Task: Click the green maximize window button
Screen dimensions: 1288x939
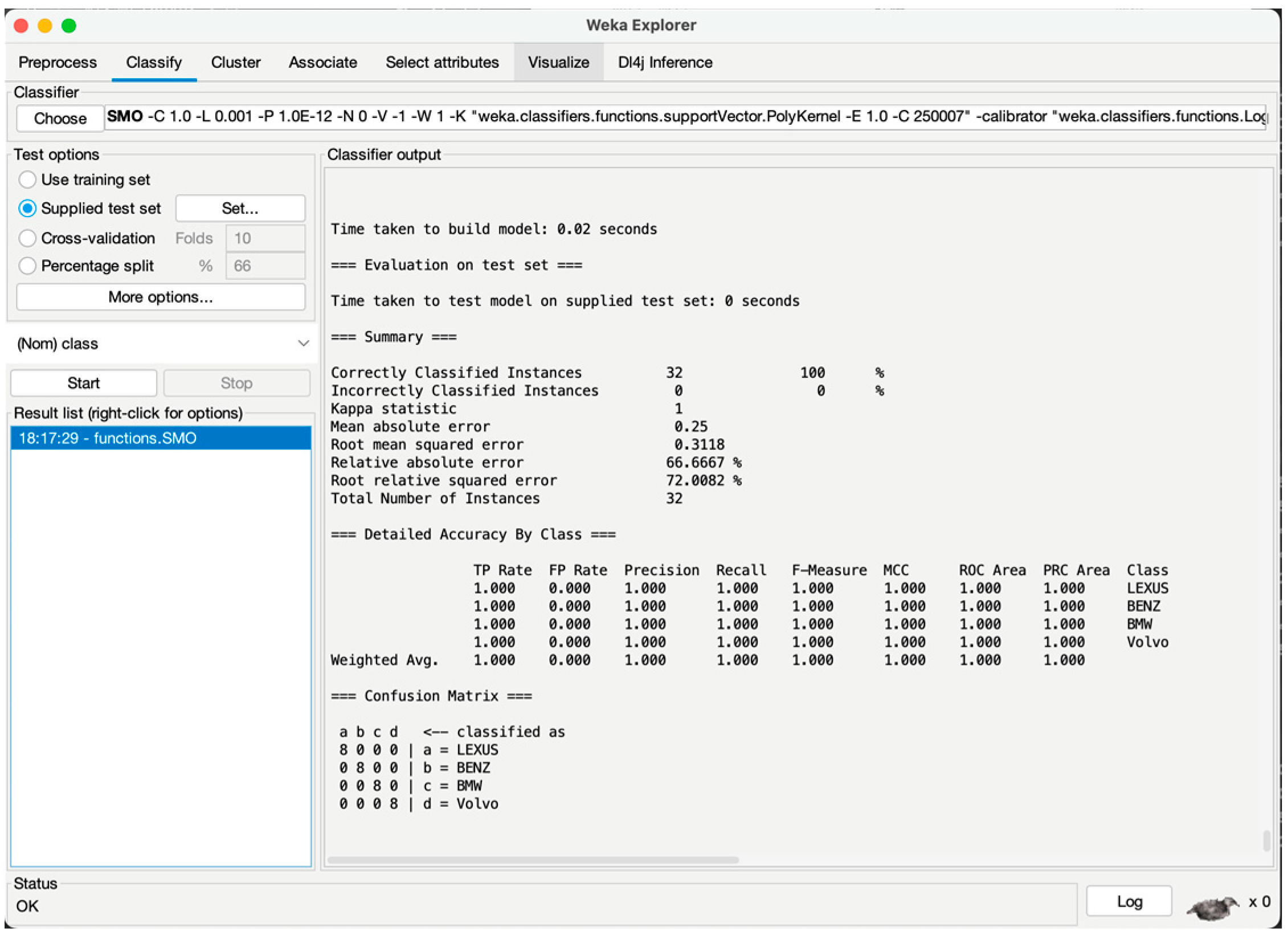Action: coord(69,26)
